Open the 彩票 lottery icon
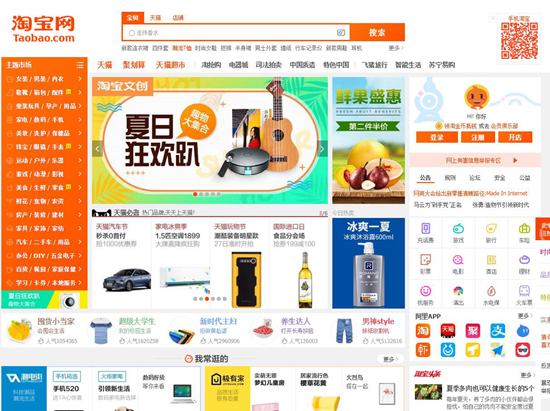Screen dimensions: 550x411 coord(425,264)
